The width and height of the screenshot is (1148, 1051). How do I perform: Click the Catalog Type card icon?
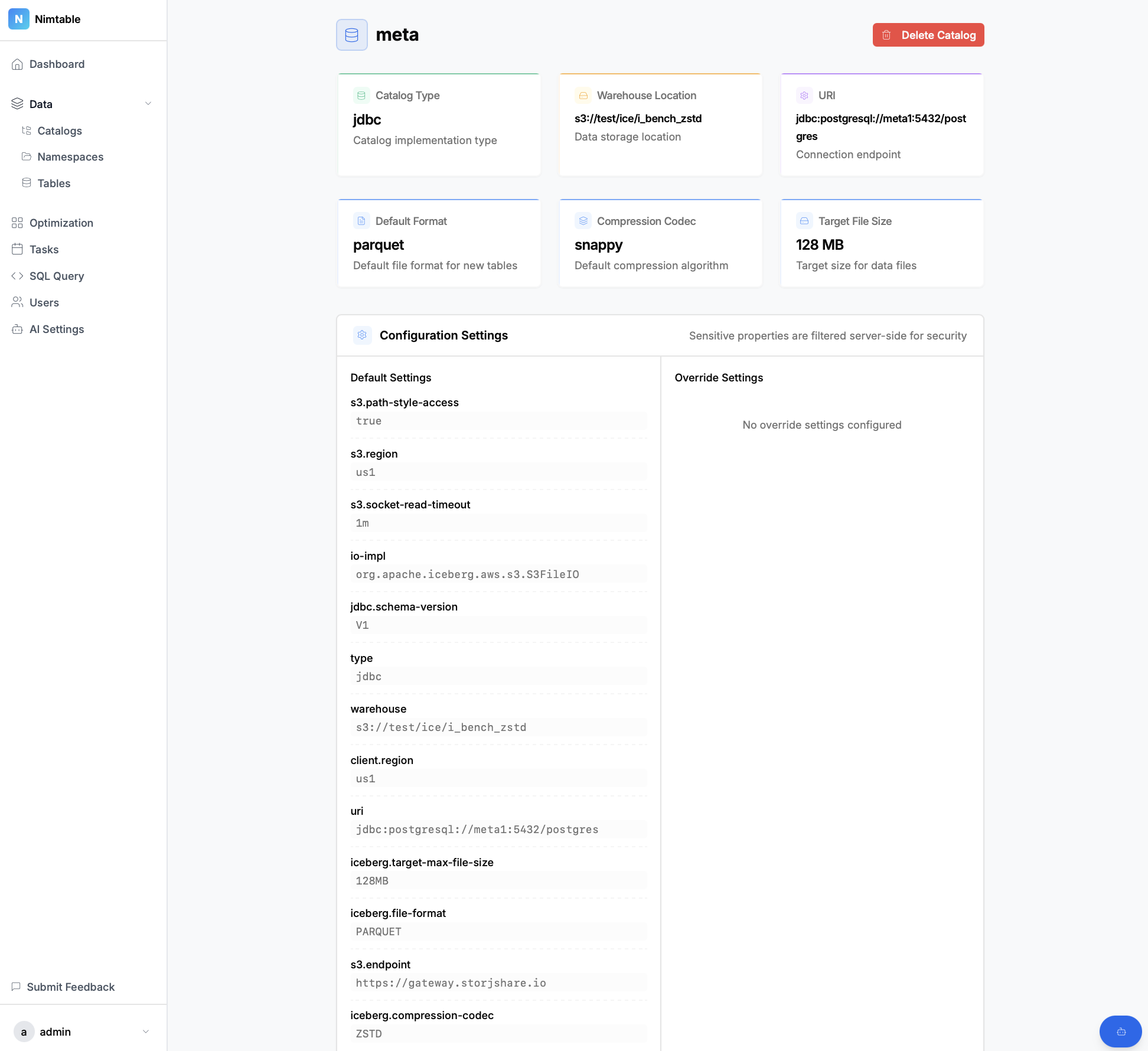coord(361,96)
